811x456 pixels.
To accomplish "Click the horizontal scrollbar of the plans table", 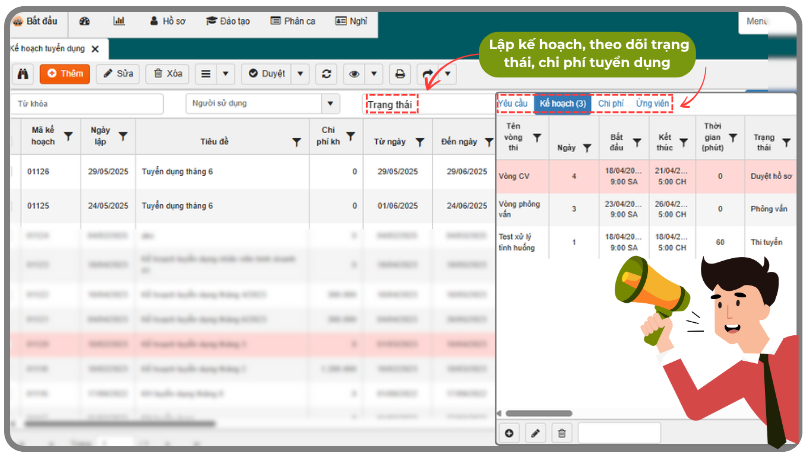I will (x=120, y=424).
